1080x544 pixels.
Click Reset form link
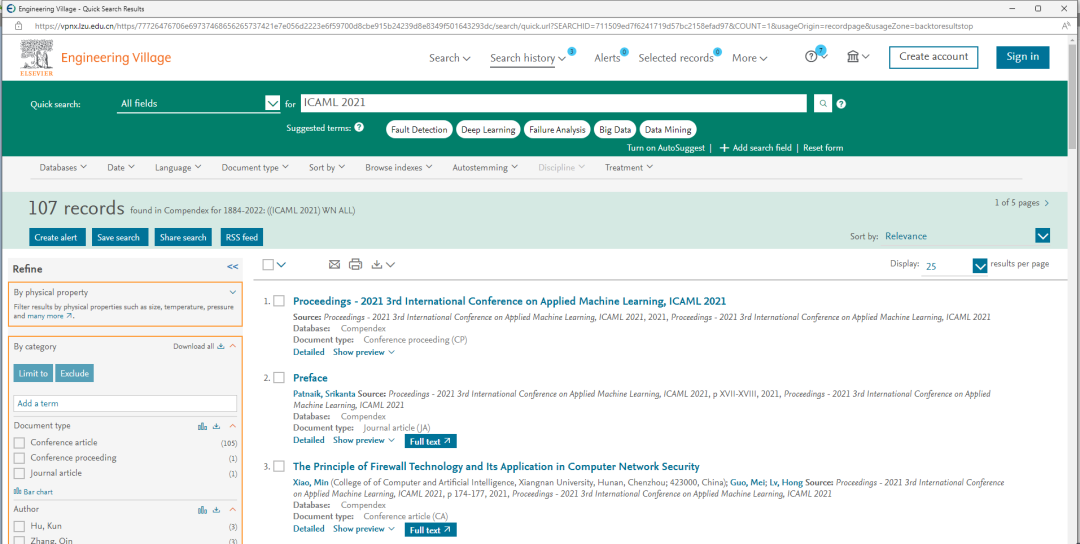coord(822,148)
